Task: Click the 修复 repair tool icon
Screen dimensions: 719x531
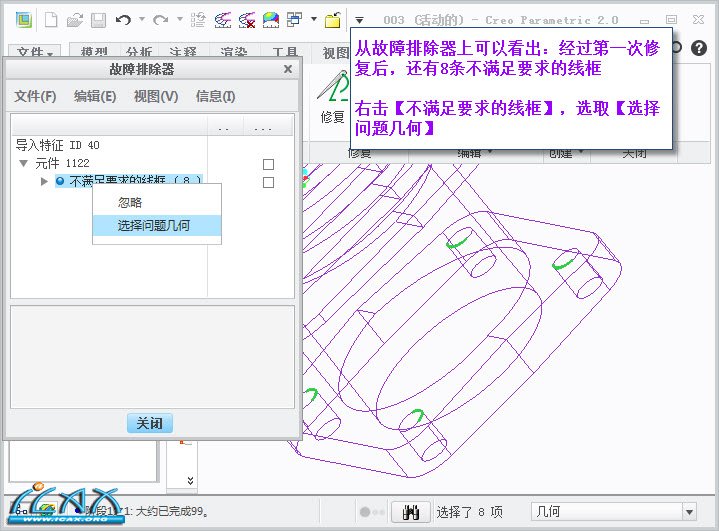Action: click(x=331, y=97)
